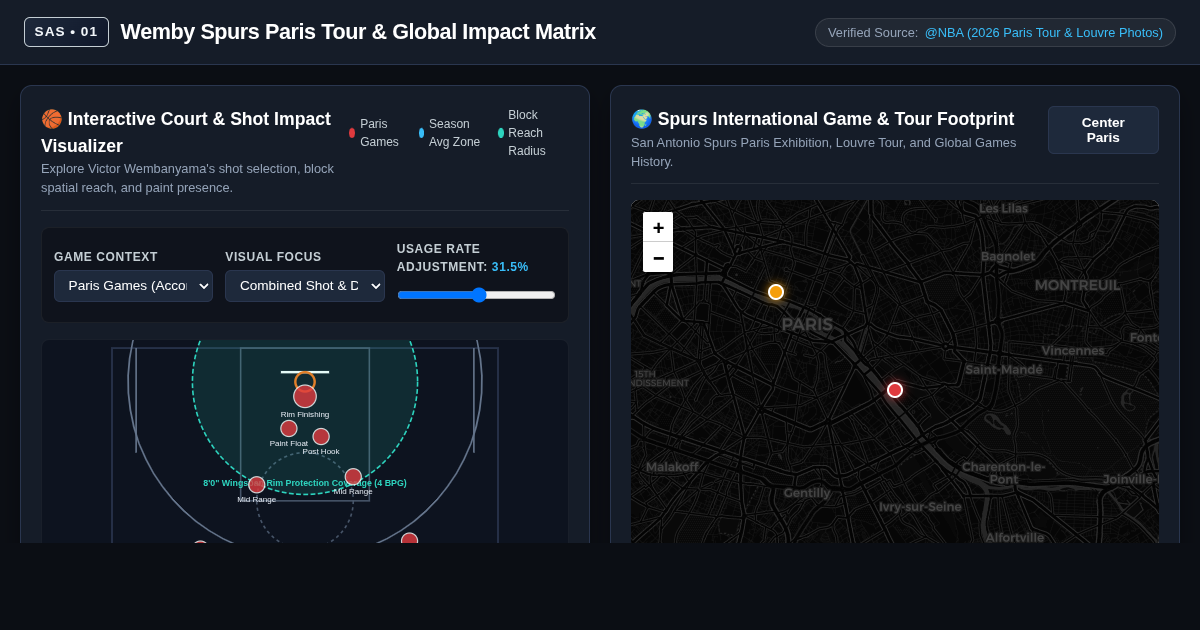Click the globe emoji in footprint title
The height and width of the screenshot is (630, 1200).
point(642,119)
